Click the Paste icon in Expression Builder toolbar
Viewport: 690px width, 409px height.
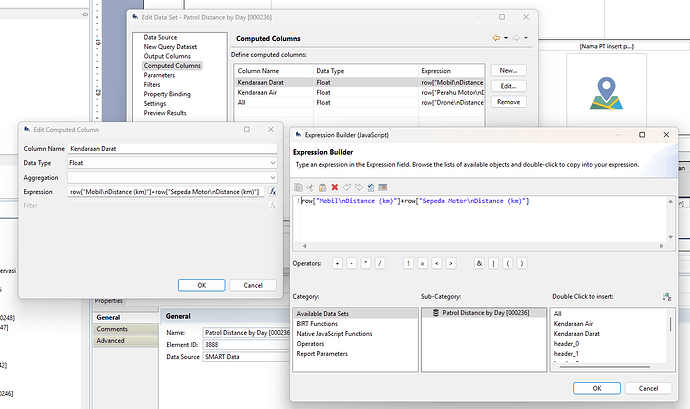click(x=322, y=187)
